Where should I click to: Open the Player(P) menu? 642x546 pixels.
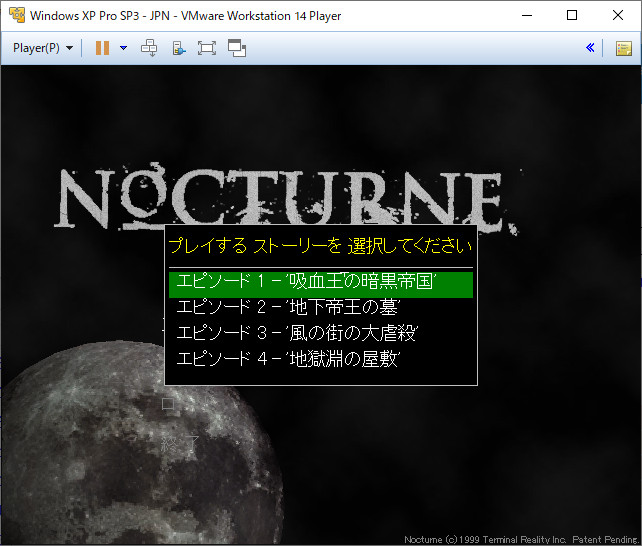43,48
